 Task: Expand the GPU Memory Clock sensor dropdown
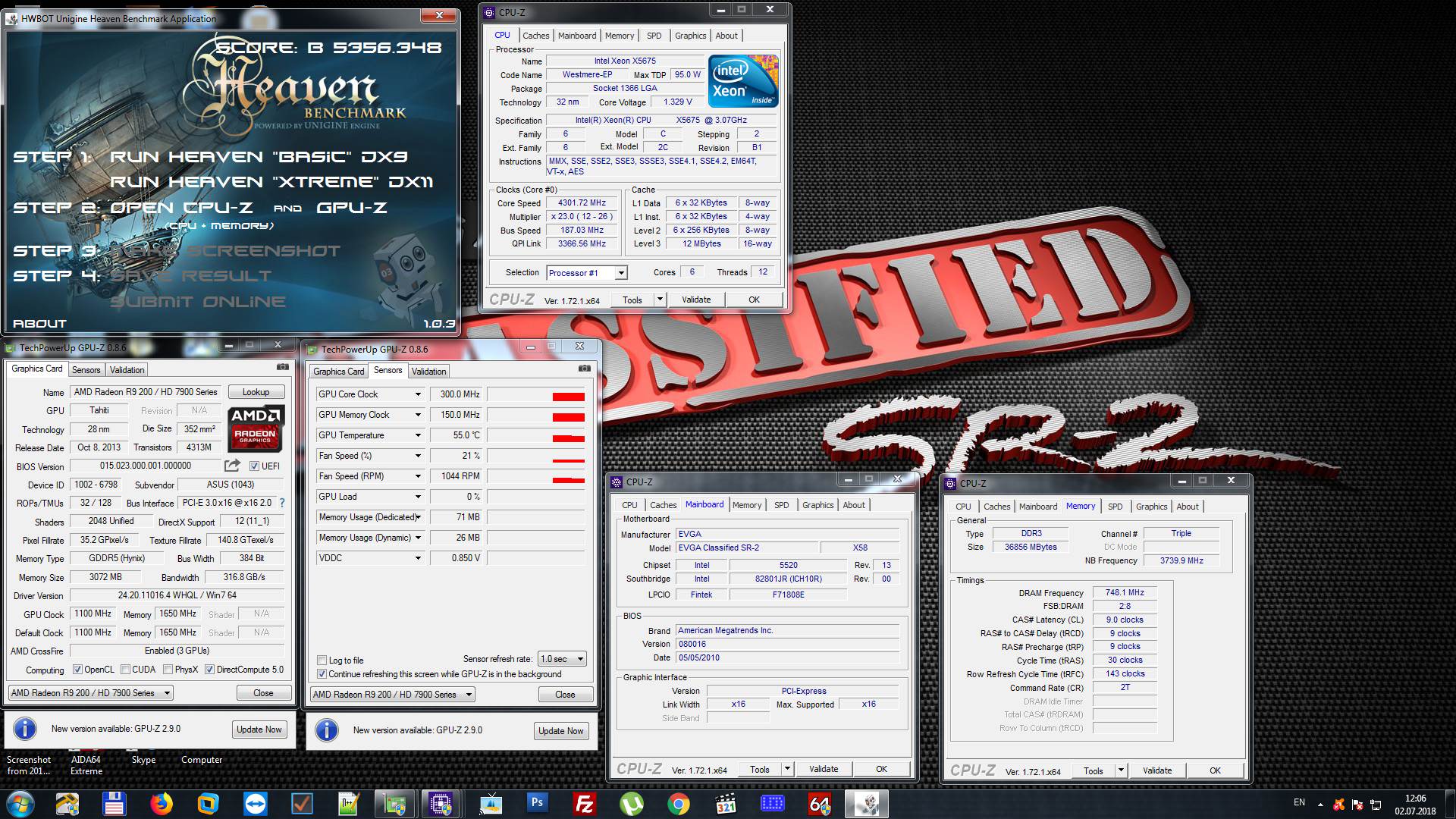click(x=417, y=415)
